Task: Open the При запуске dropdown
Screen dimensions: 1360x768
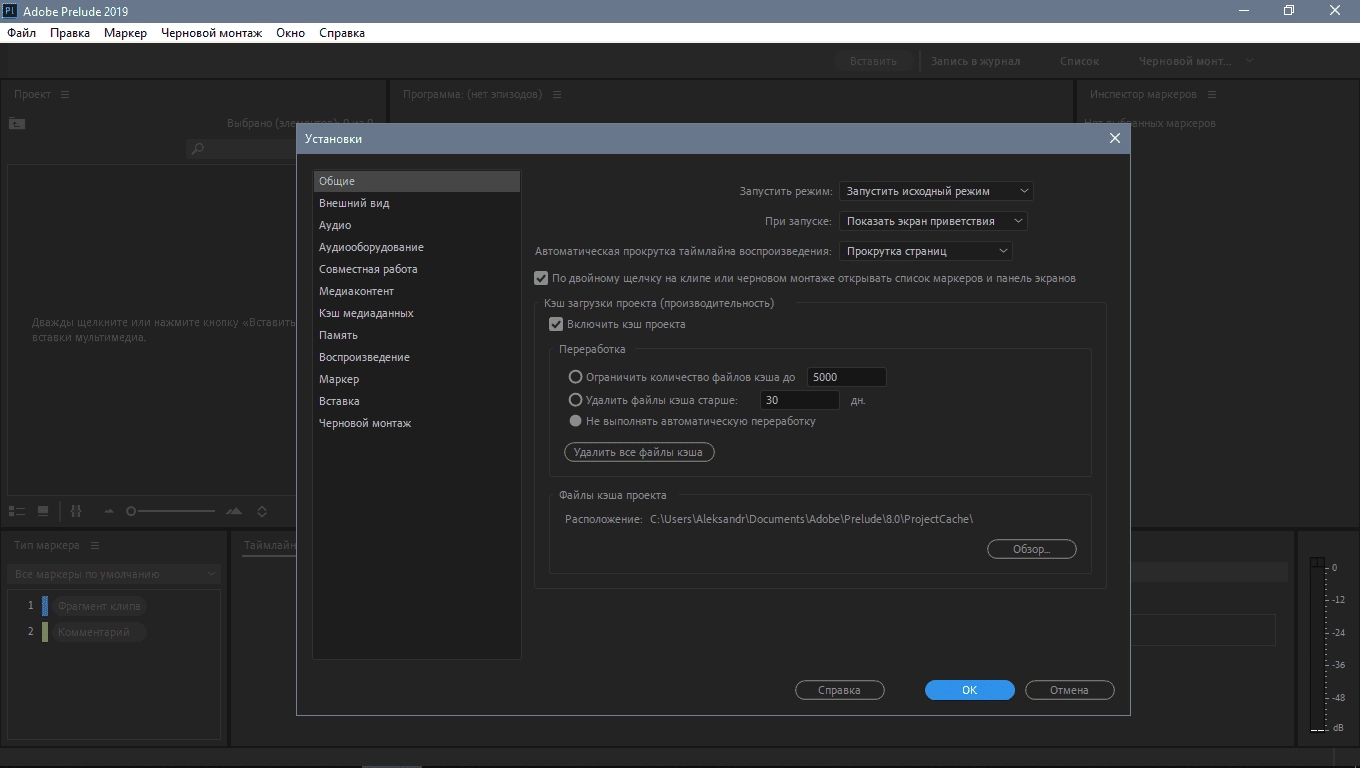Action: 933,221
